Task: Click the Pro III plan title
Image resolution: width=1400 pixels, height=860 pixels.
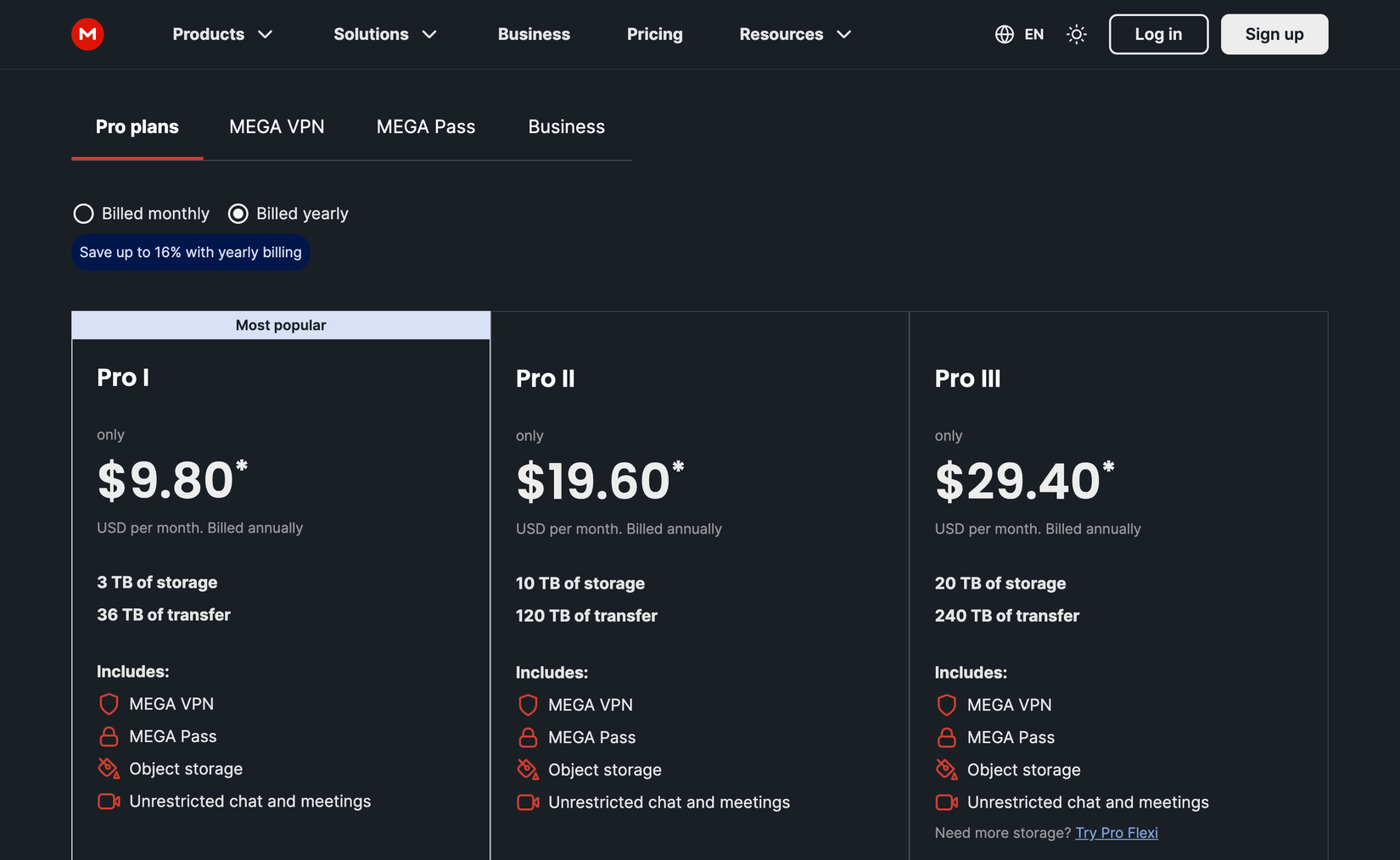Action: tap(967, 378)
